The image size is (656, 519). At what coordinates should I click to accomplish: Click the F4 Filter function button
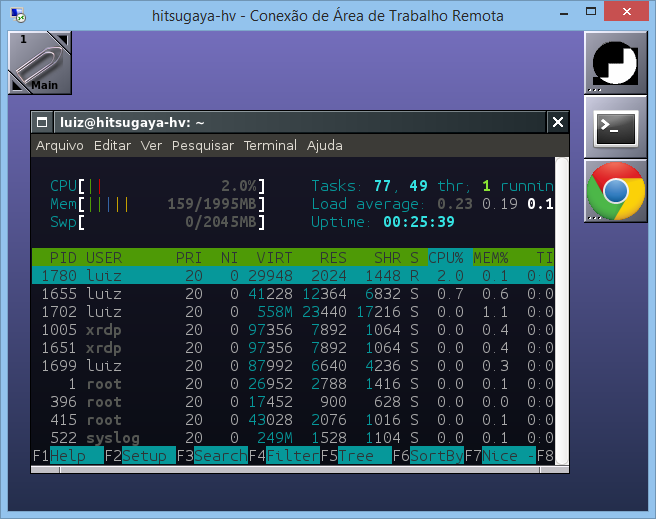click(284, 455)
